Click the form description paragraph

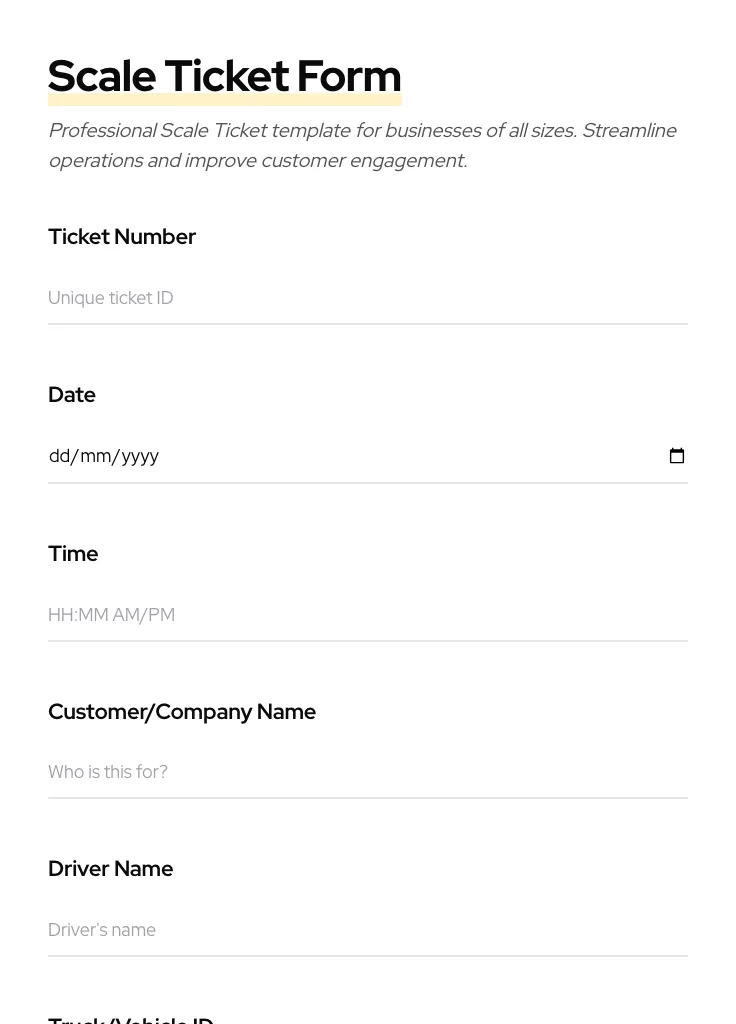tap(362, 145)
